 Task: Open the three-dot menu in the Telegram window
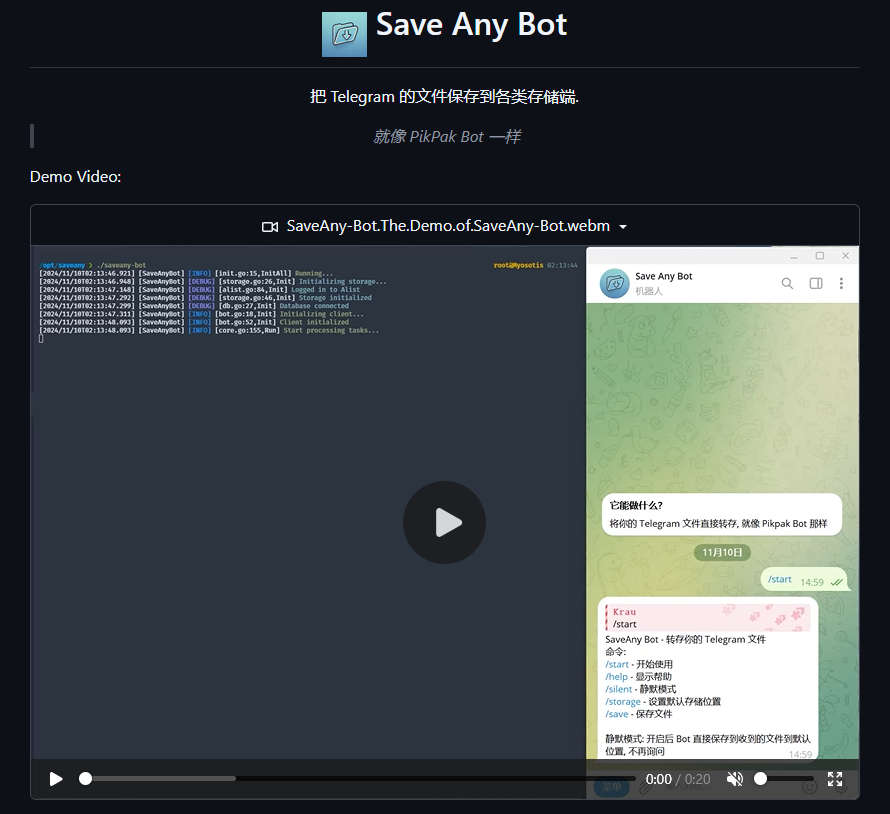pyautogui.click(x=841, y=283)
